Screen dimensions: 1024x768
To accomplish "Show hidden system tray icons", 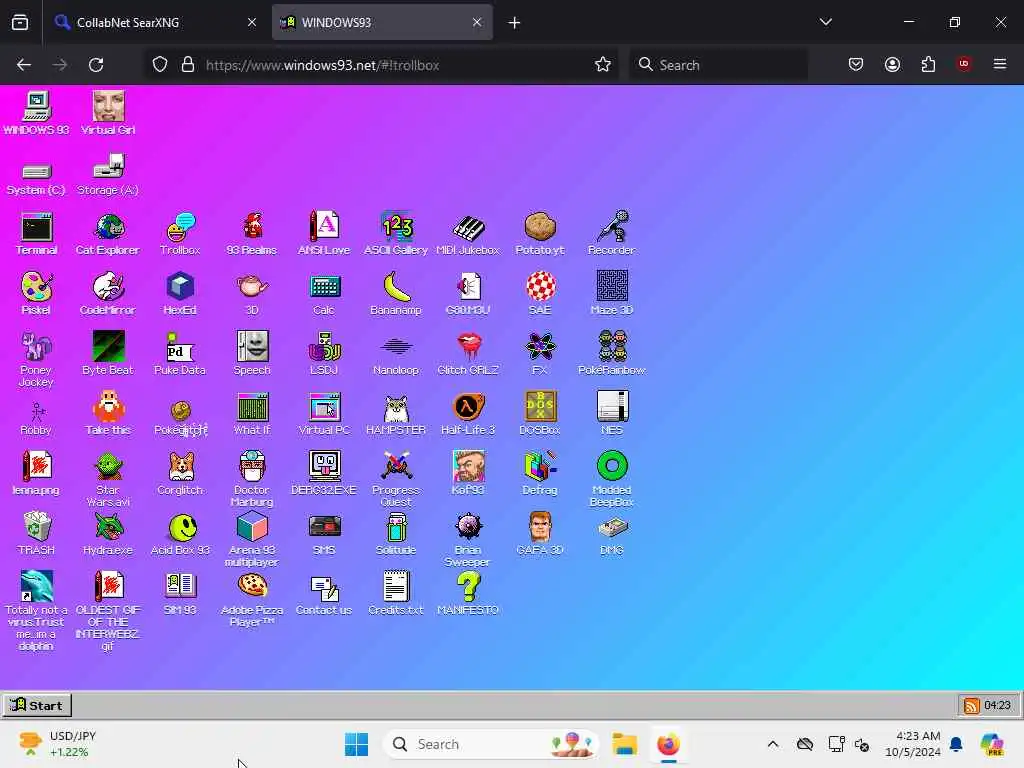I will tap(773, 744).
